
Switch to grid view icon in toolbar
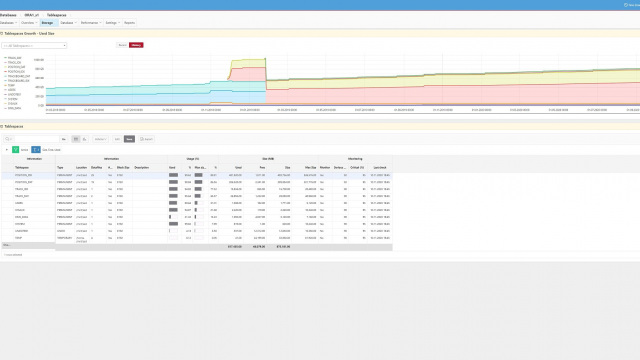pyautogui.click(x=76, y=139)
